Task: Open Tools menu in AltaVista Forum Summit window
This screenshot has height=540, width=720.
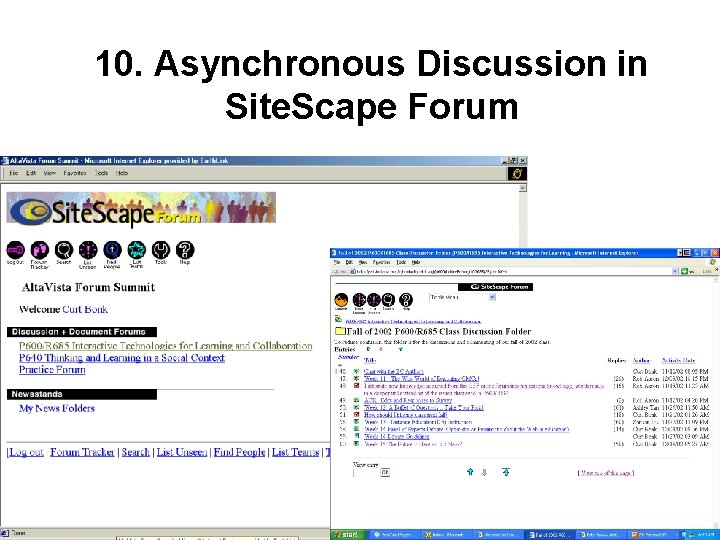Action: [101, 173]
